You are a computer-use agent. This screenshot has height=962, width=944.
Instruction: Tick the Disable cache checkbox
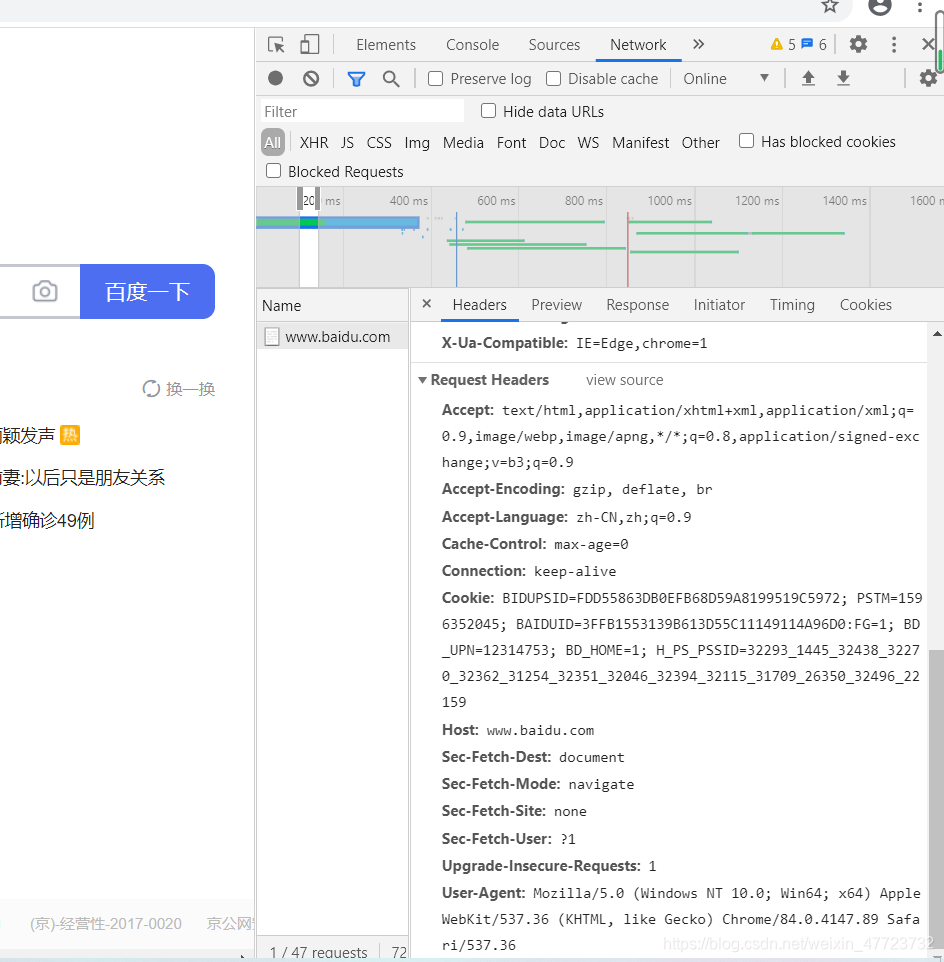pyautogui.click(x=553, y=79)
